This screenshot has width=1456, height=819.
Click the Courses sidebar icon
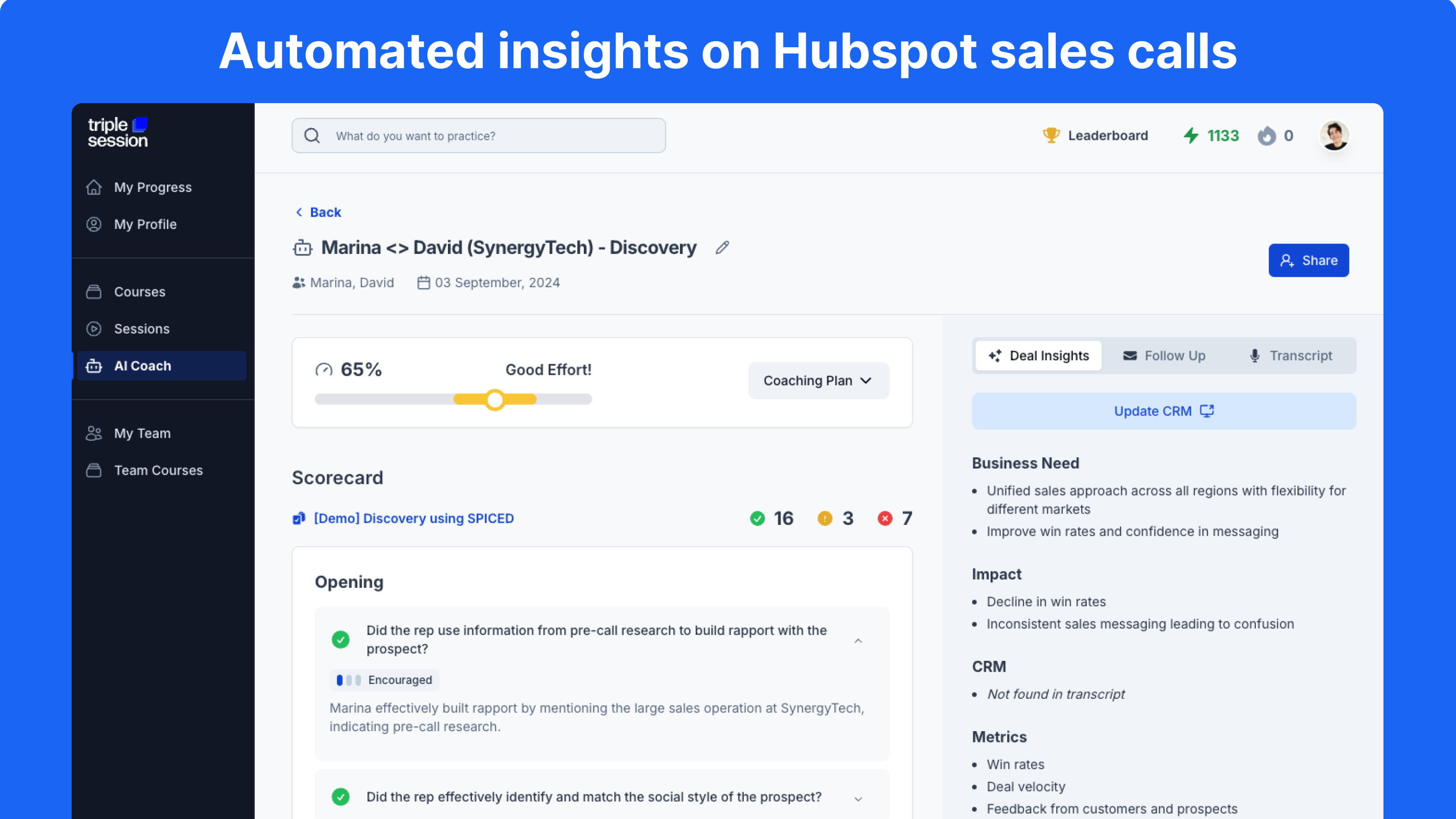tap(94, 292)
